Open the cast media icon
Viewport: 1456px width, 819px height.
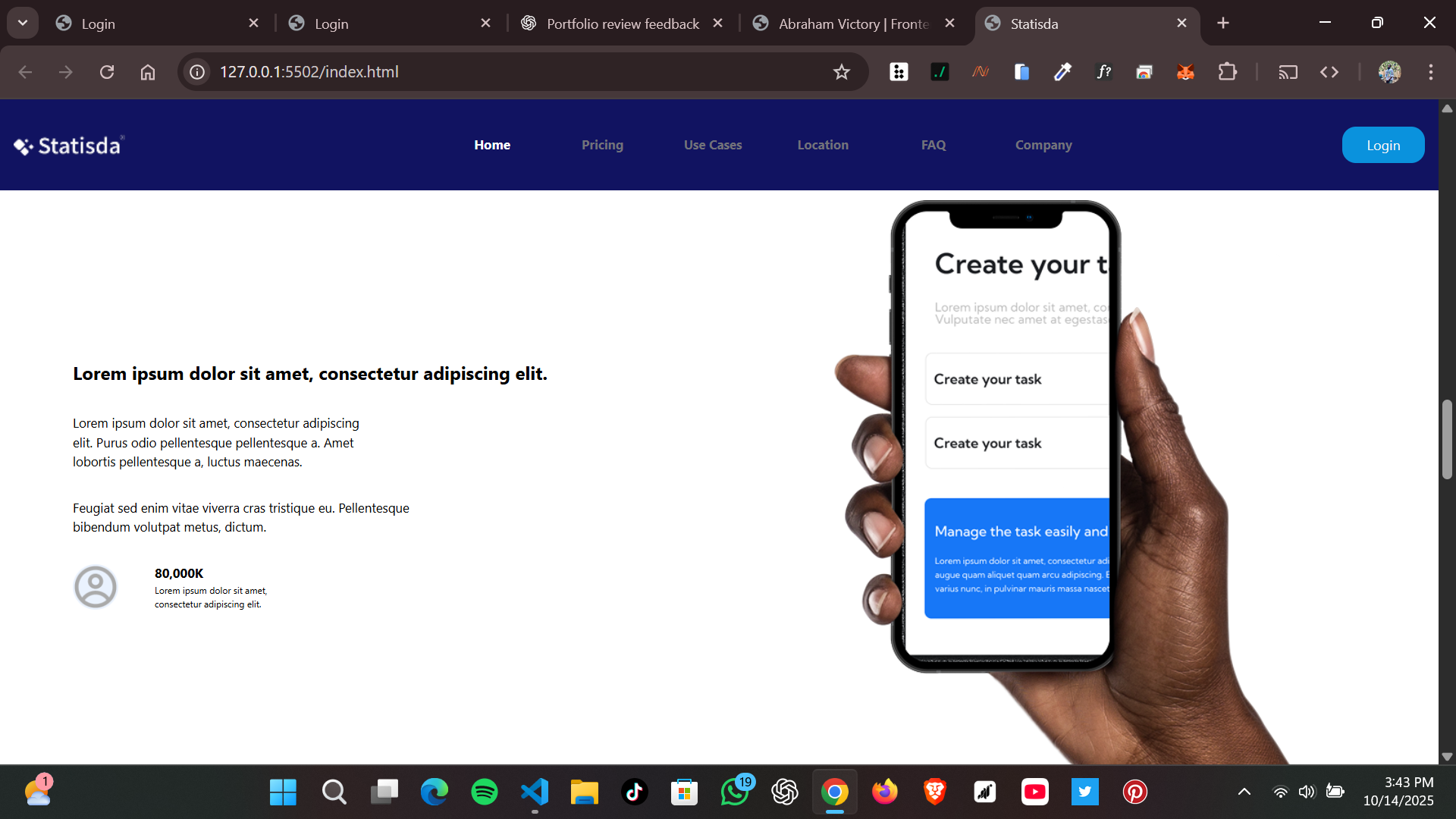pos(1288,72)
